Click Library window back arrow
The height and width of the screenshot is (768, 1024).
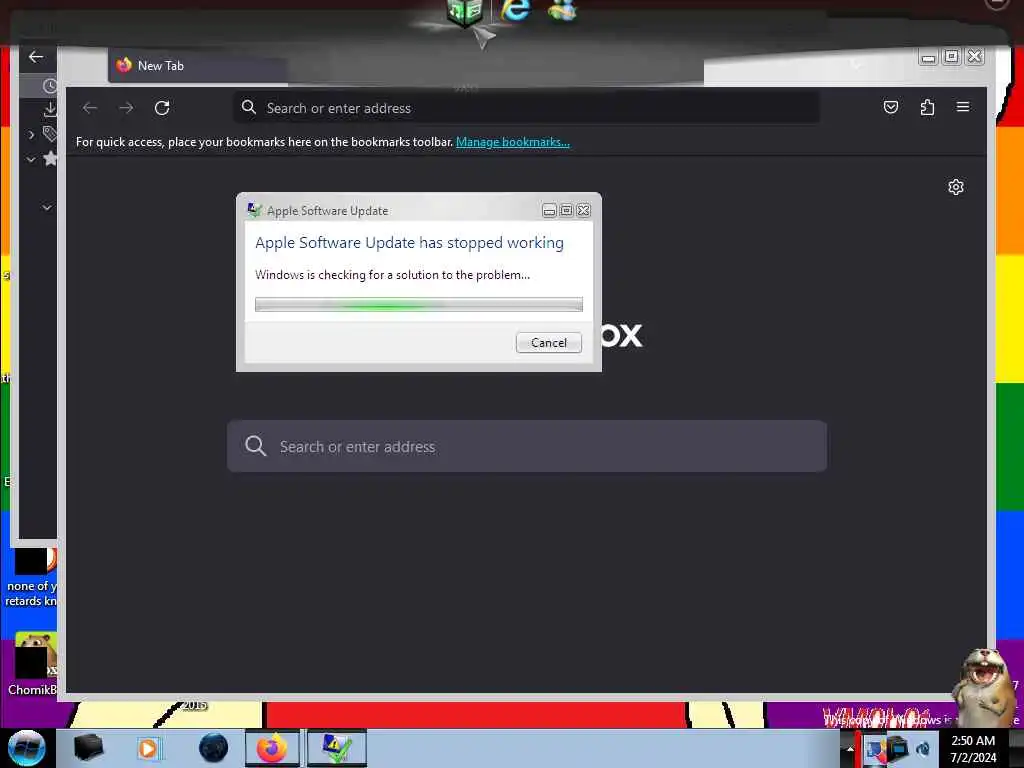(36, 57)
